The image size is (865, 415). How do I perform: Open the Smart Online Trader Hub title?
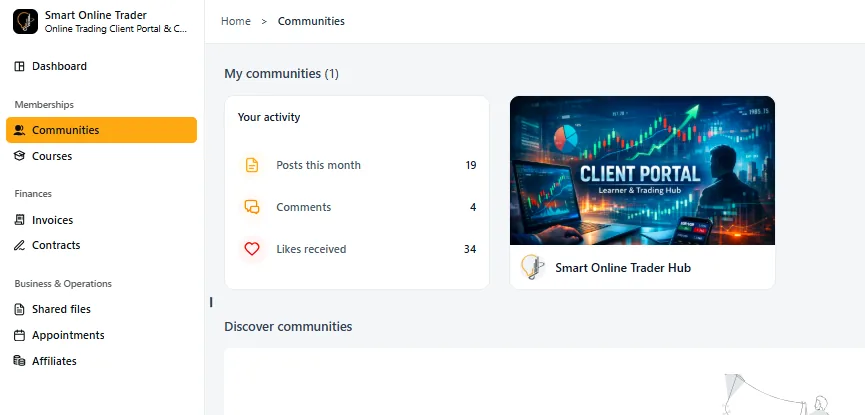point(623,268)
